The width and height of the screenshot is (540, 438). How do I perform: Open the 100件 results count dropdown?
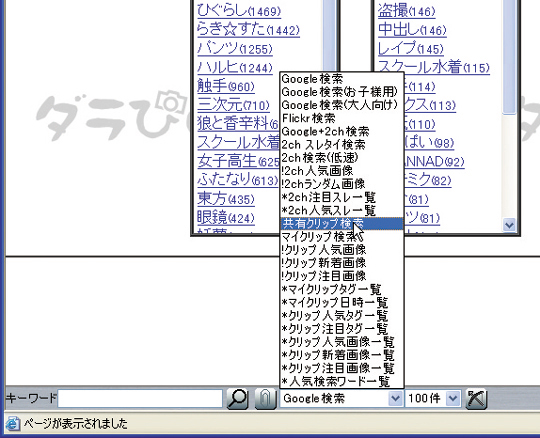[453, 398]
